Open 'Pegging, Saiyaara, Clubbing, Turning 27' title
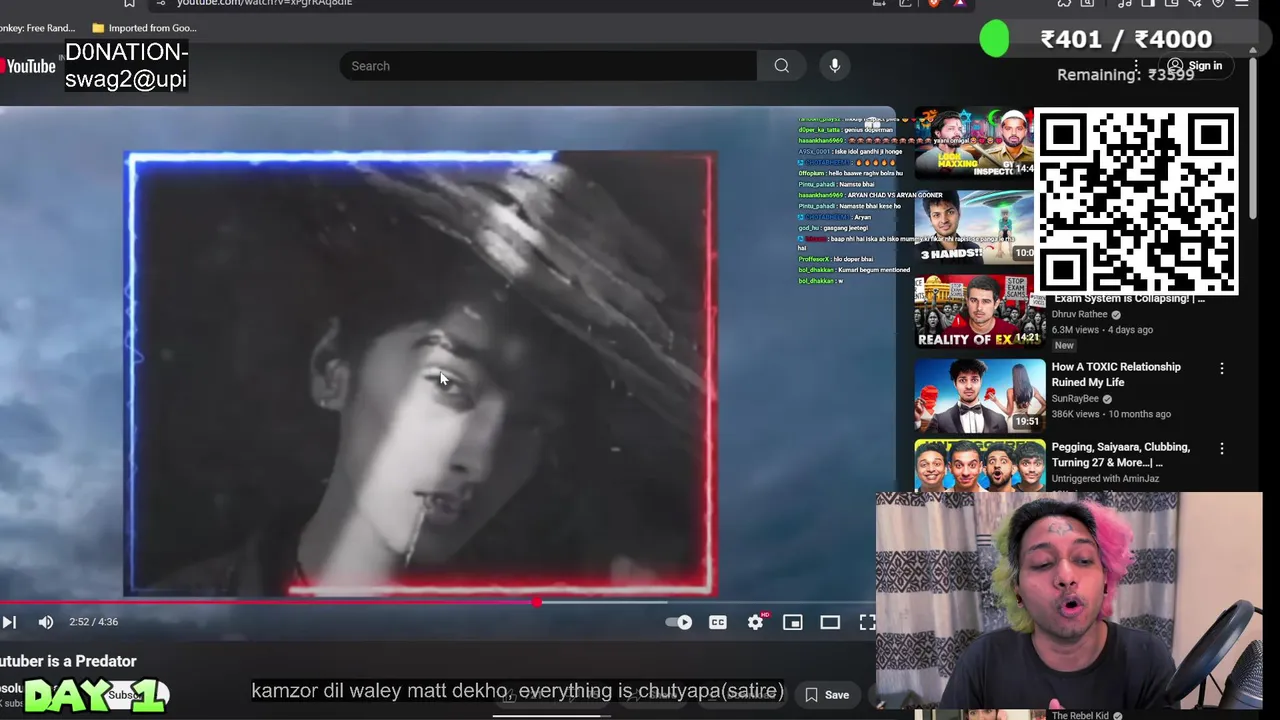Viewport: 1280px width, 720px height. (x=1120, y=455)
